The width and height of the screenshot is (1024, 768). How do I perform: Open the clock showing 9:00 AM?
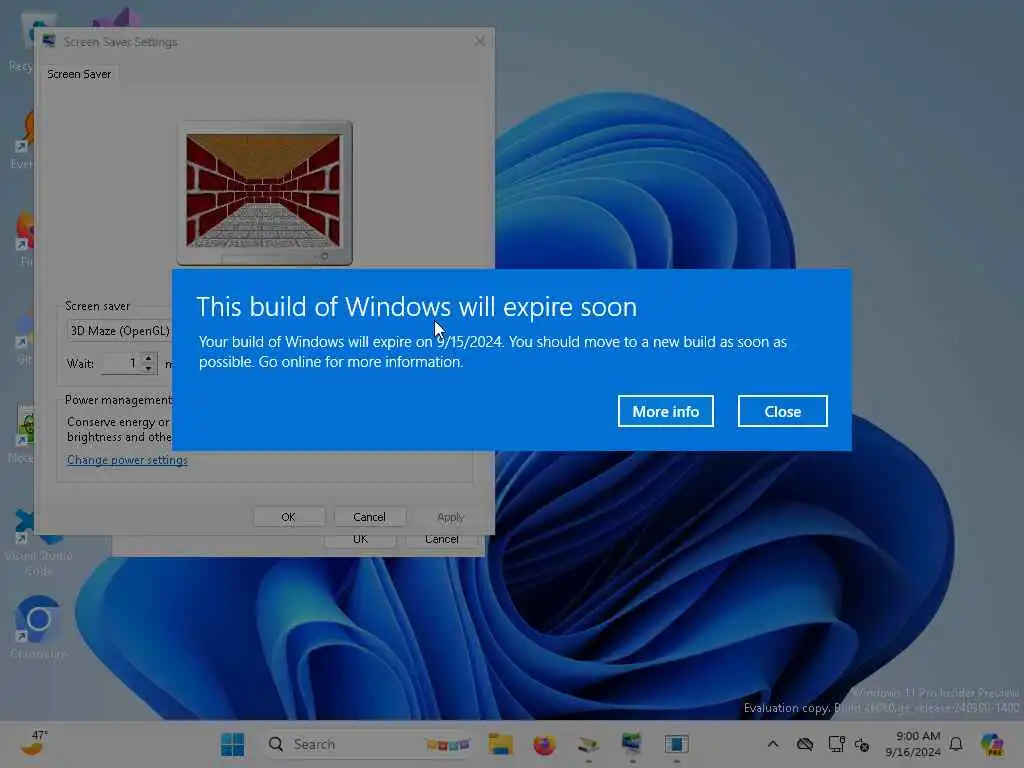point(913,744)
